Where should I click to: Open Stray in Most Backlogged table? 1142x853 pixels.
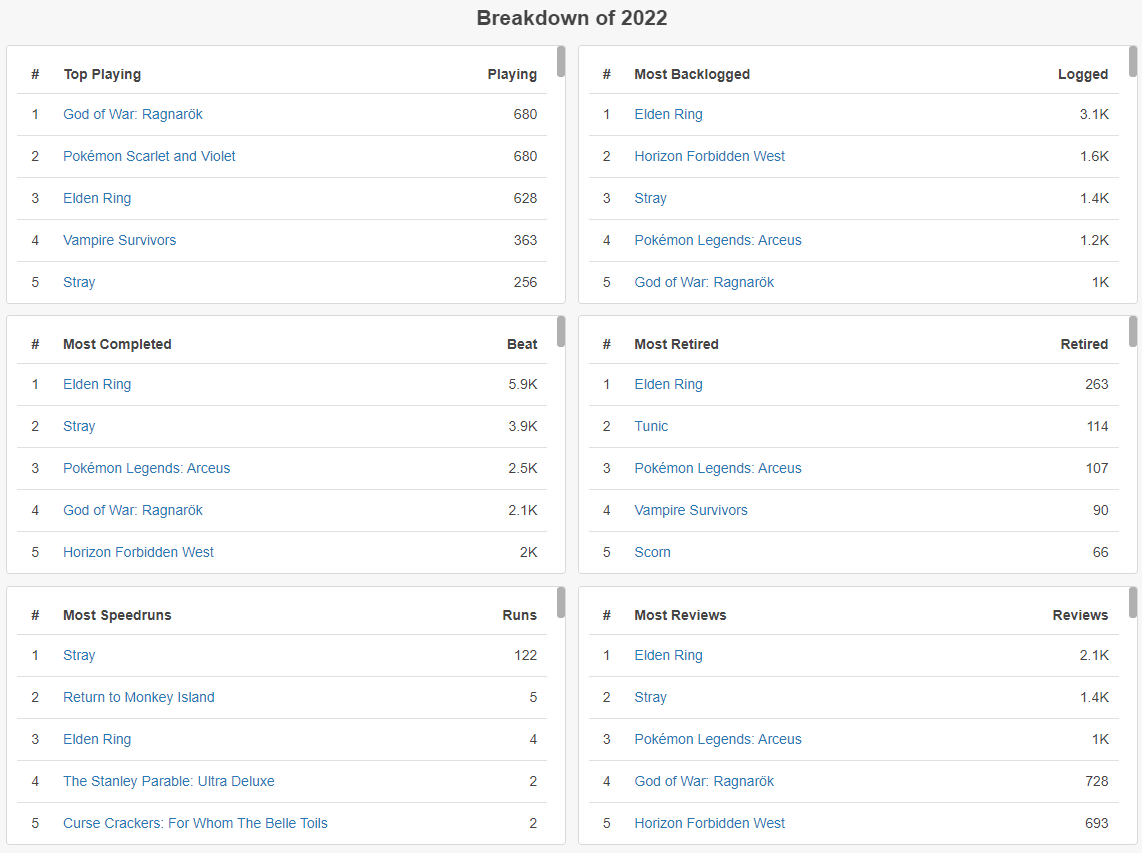click(x=650, y=198)
